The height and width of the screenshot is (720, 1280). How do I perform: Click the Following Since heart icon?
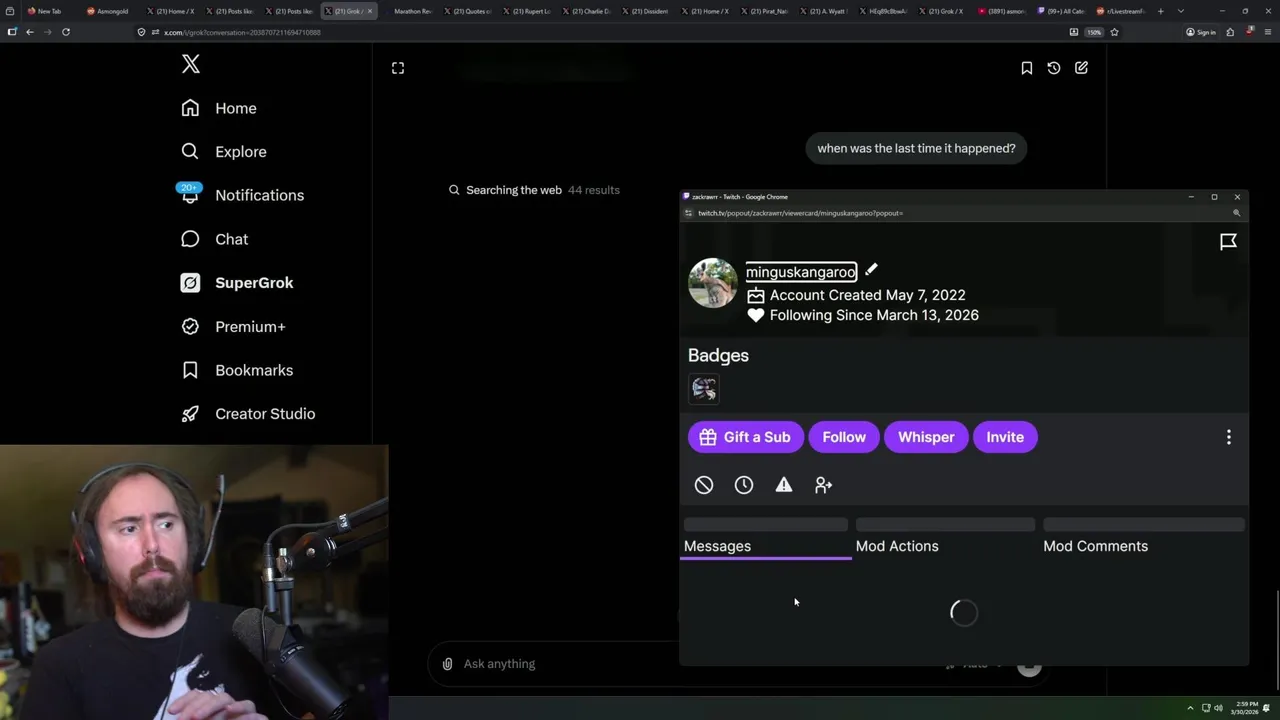click(x=756, y=315)
